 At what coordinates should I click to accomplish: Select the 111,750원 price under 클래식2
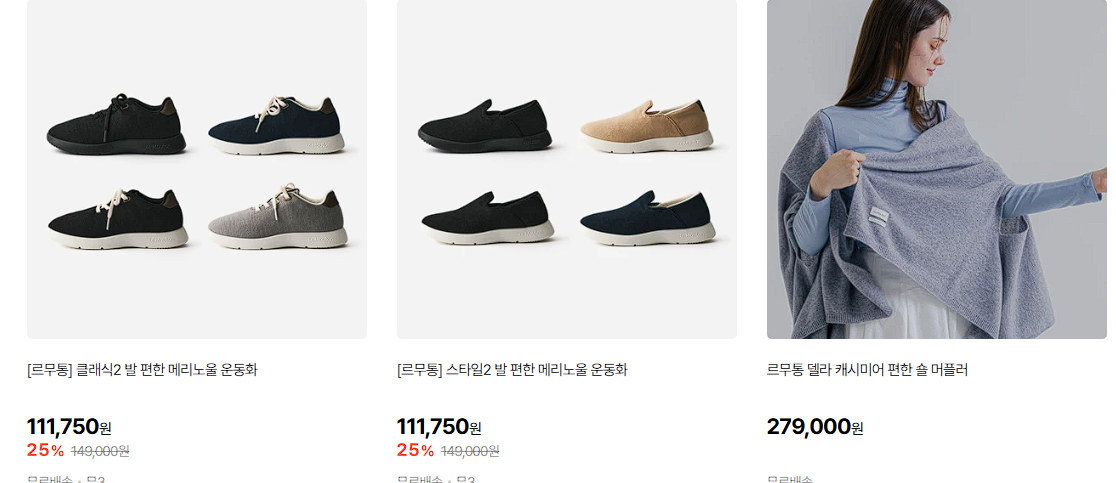(69, 428)
